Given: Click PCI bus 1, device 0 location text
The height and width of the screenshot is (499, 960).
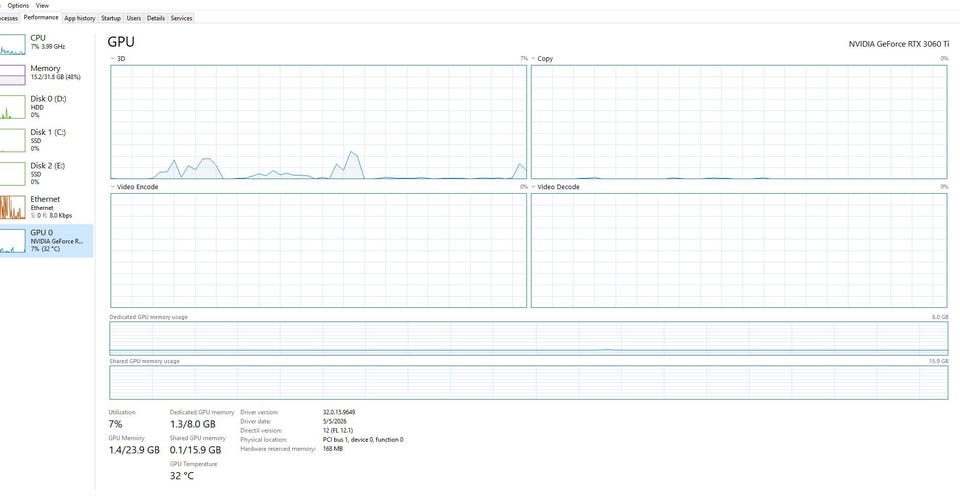Looking at the screenshot, I should (x=363, y=440).
